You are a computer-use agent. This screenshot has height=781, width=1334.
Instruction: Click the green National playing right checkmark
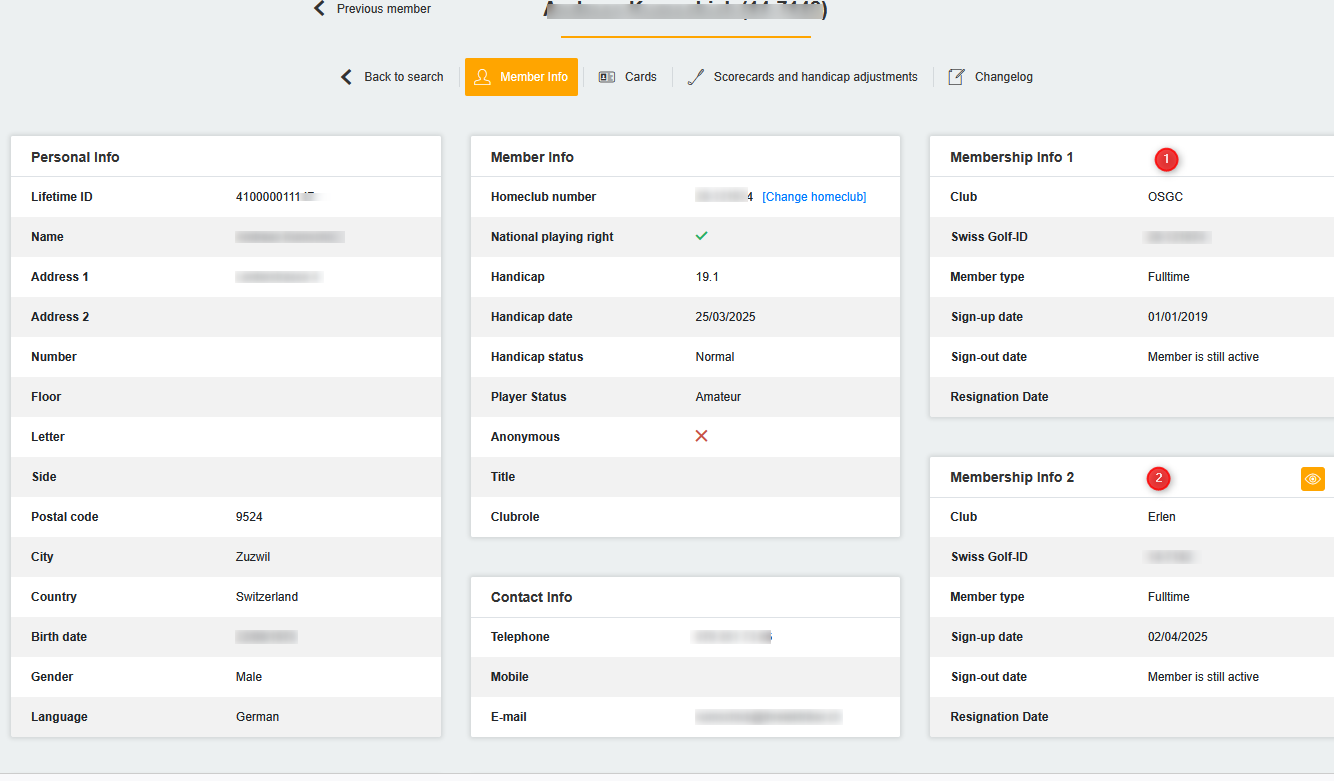(x=701, y=236)
